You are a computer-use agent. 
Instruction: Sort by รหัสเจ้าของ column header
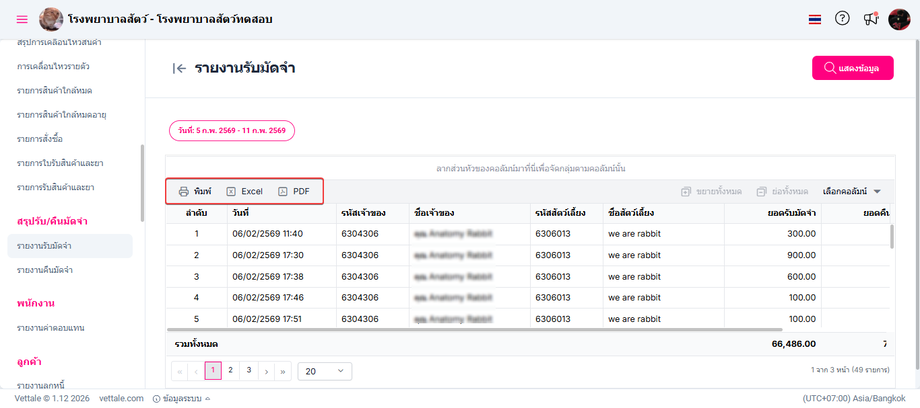pos(373,213)
